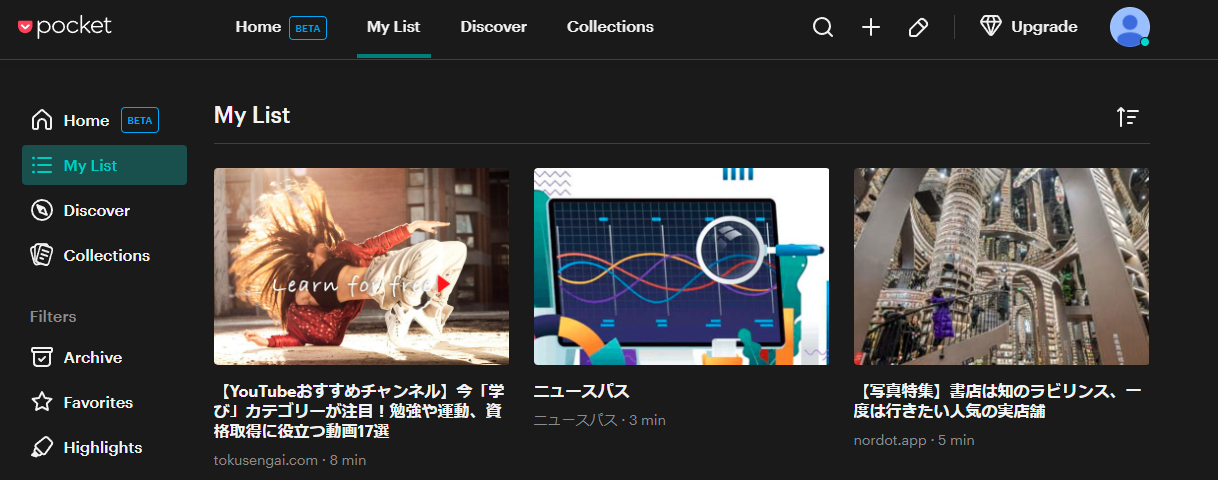Click the Highlights marker icon
The height and width of the screenshot is (480, 1218).
pos(42,447)
